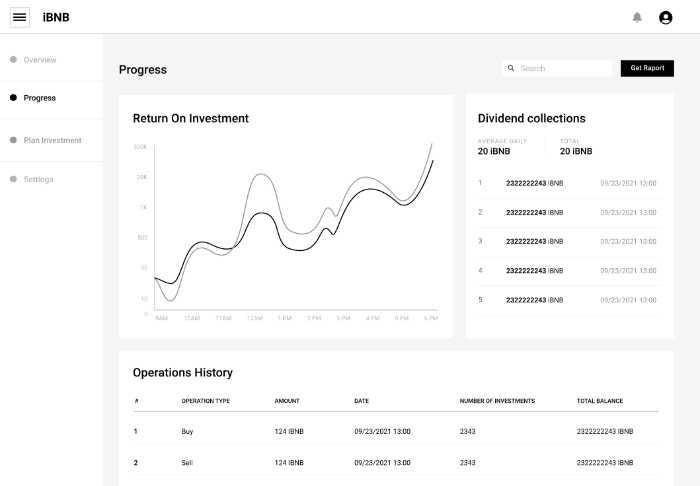Screen dimensions: 700x486
Task: Click the Total Balance column header
Action: point(600,401)
